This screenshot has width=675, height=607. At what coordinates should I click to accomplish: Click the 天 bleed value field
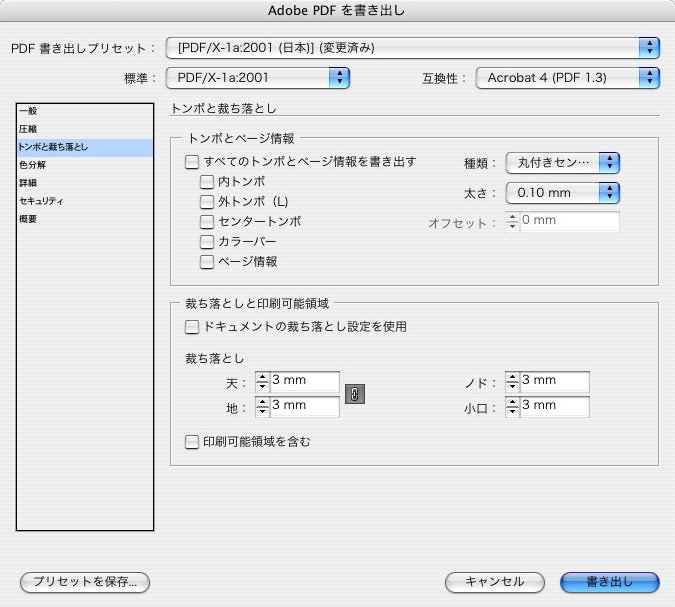(305, 381)
